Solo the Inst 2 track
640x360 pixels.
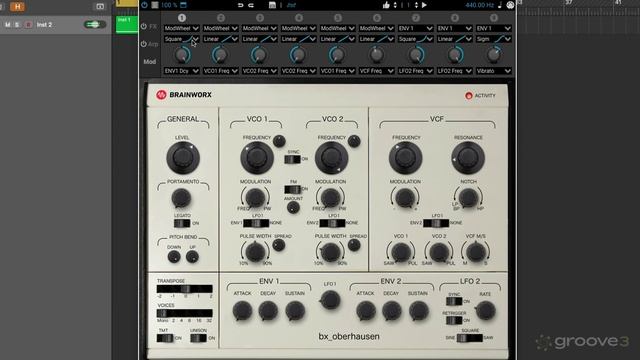pos(17,25)
